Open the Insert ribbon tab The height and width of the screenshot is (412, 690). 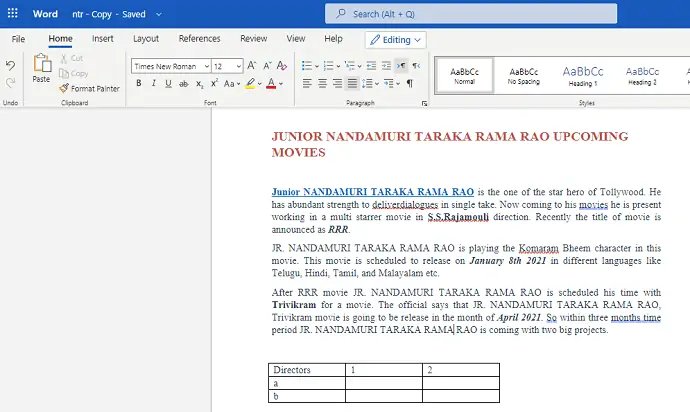(x=102, y=39)
